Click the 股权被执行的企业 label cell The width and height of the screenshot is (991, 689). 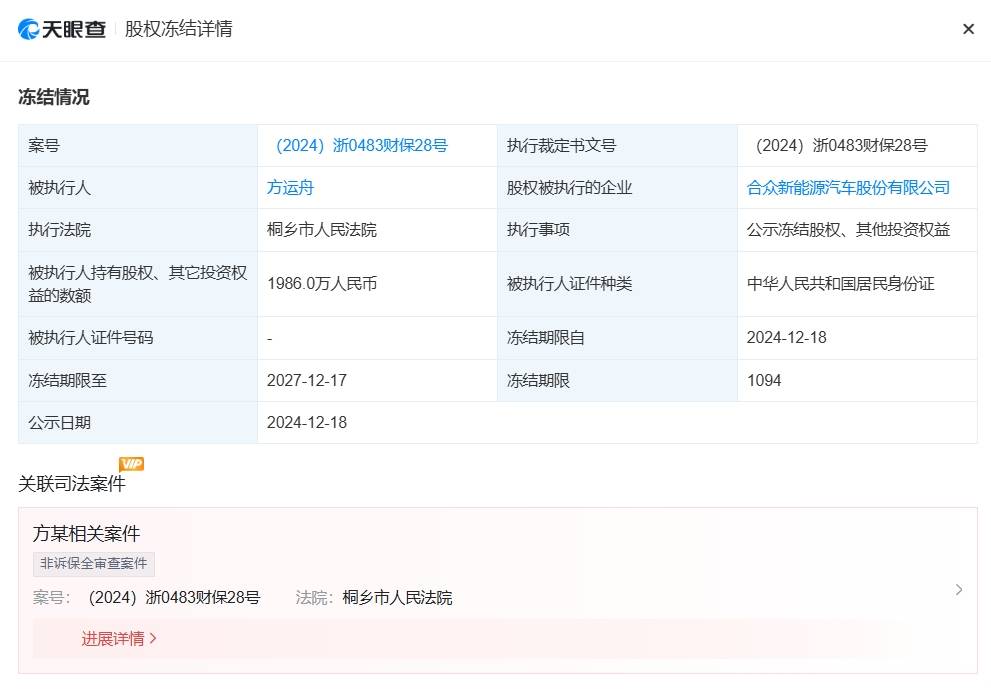pos(617,188)
